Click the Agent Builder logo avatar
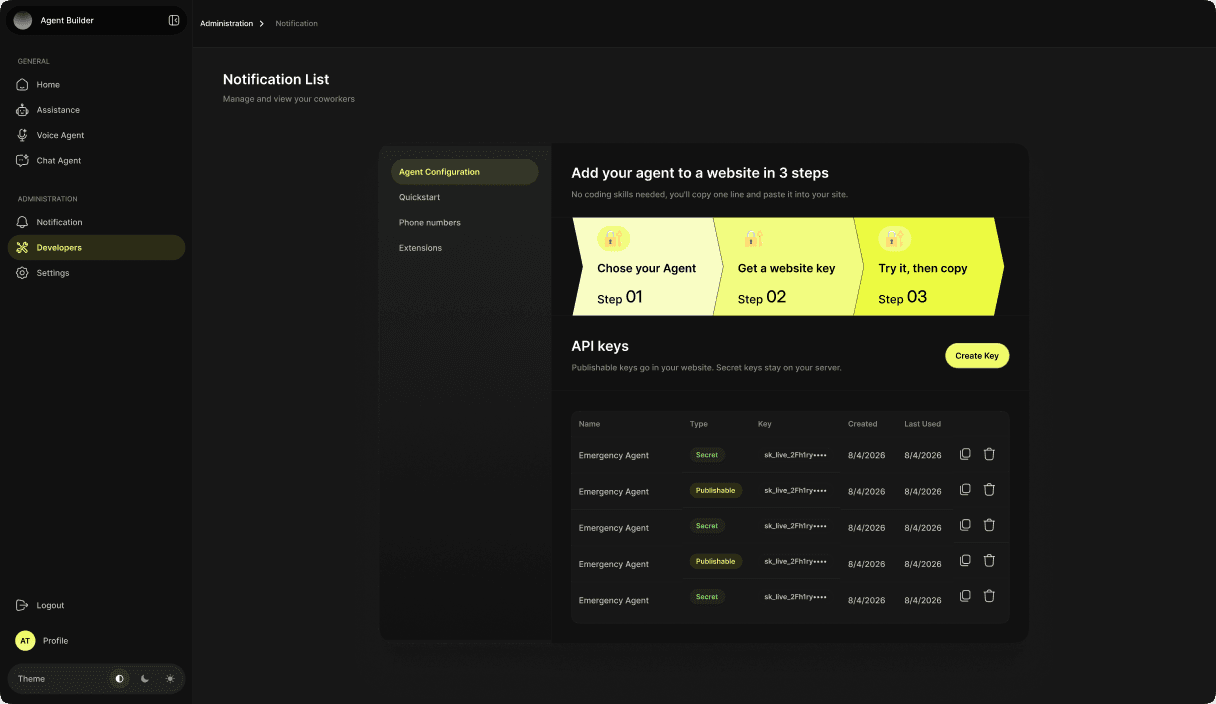The image size is (1216, 704). coord(23,20)
